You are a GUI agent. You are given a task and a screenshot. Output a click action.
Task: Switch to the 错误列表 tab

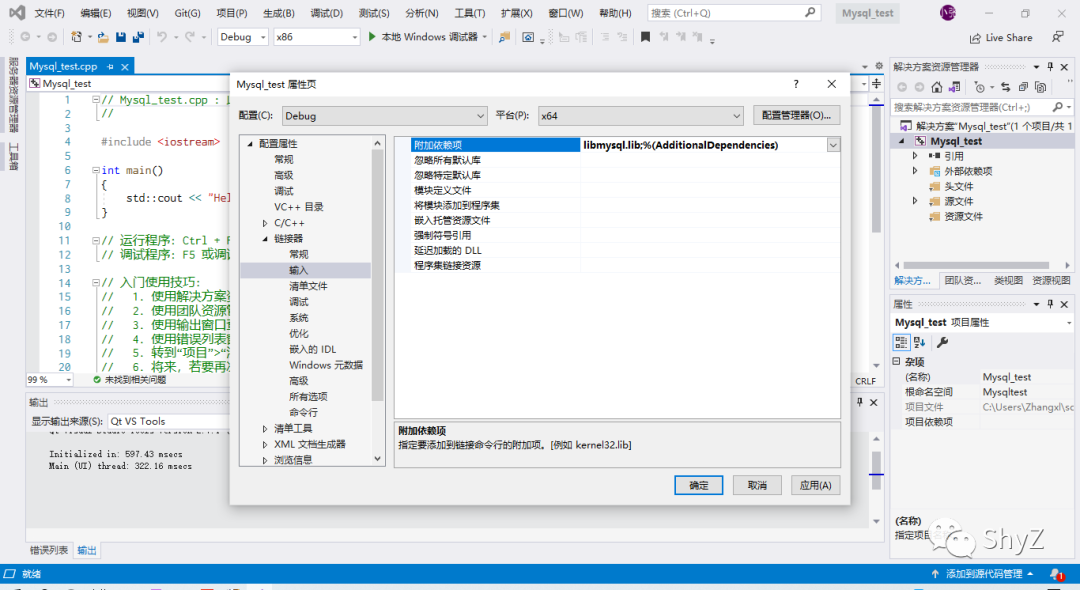[49, 550]
